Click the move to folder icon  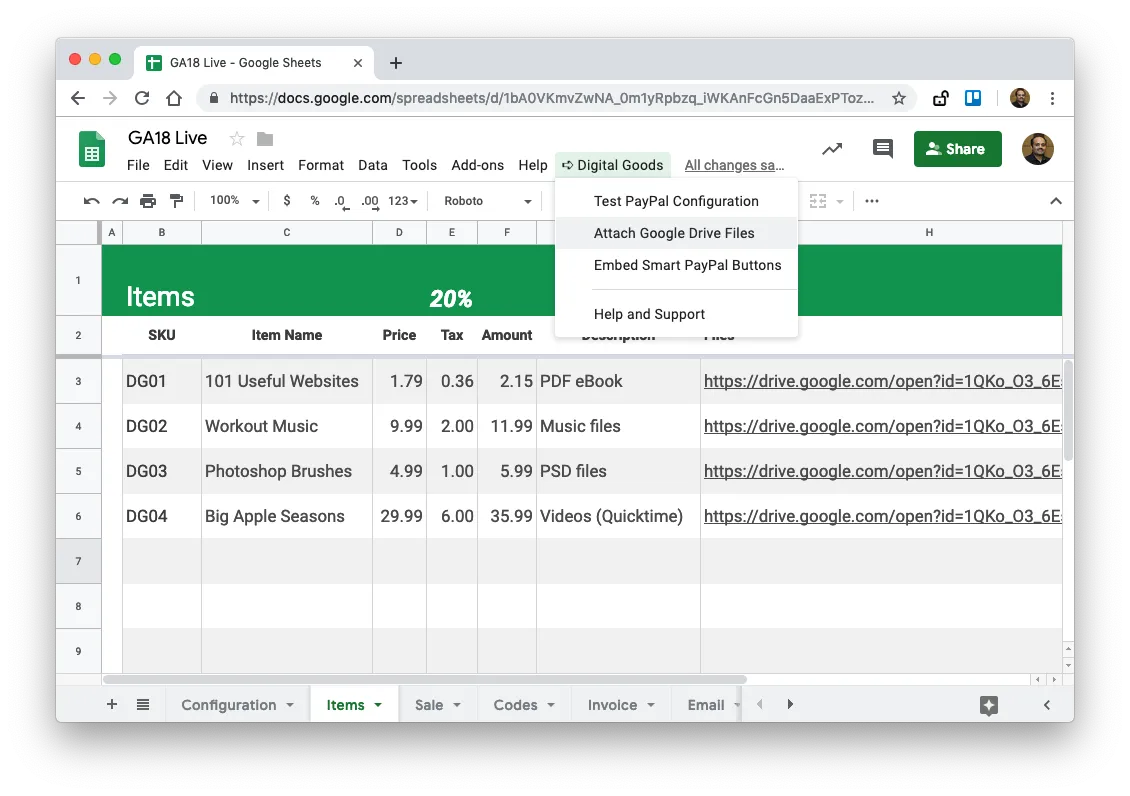[x=265, y=138]
